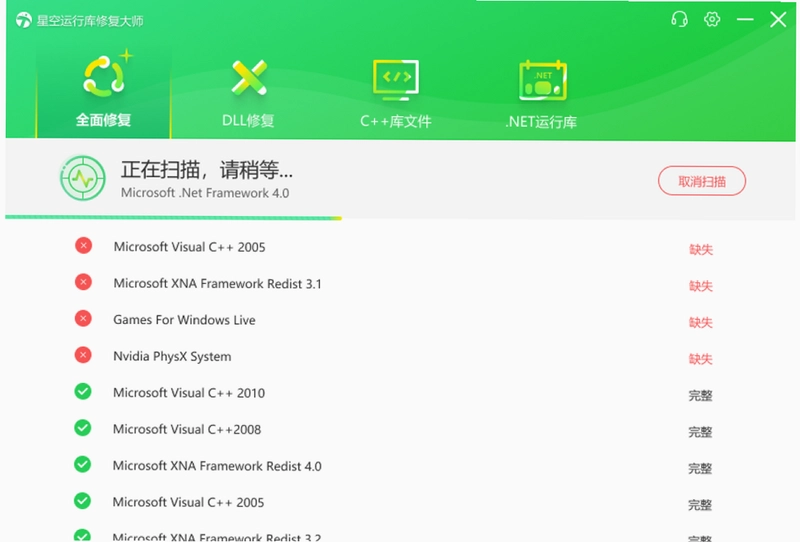Minimize the 星空运行库修复大师 window
Viewport: 800px width, 542px height.
coord(745,19)
